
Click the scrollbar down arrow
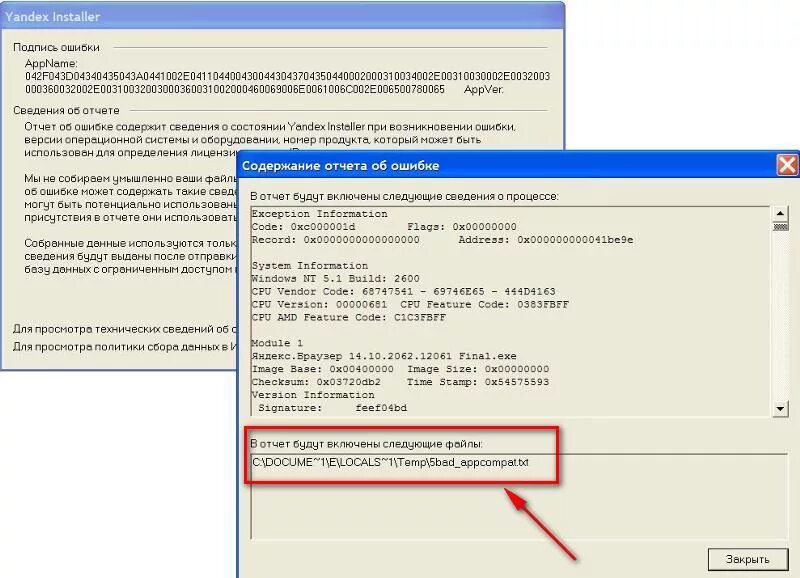coord(780,408)
